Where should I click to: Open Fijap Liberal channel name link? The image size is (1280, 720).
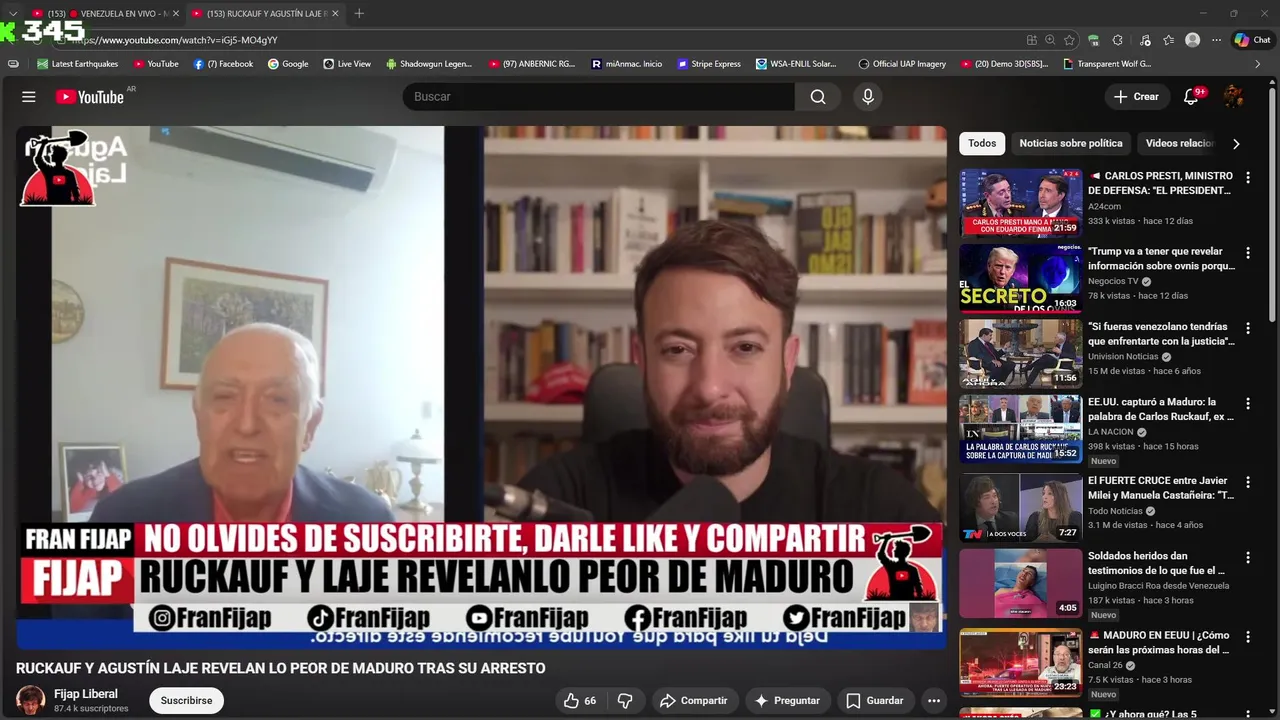(x=86, y=694)
